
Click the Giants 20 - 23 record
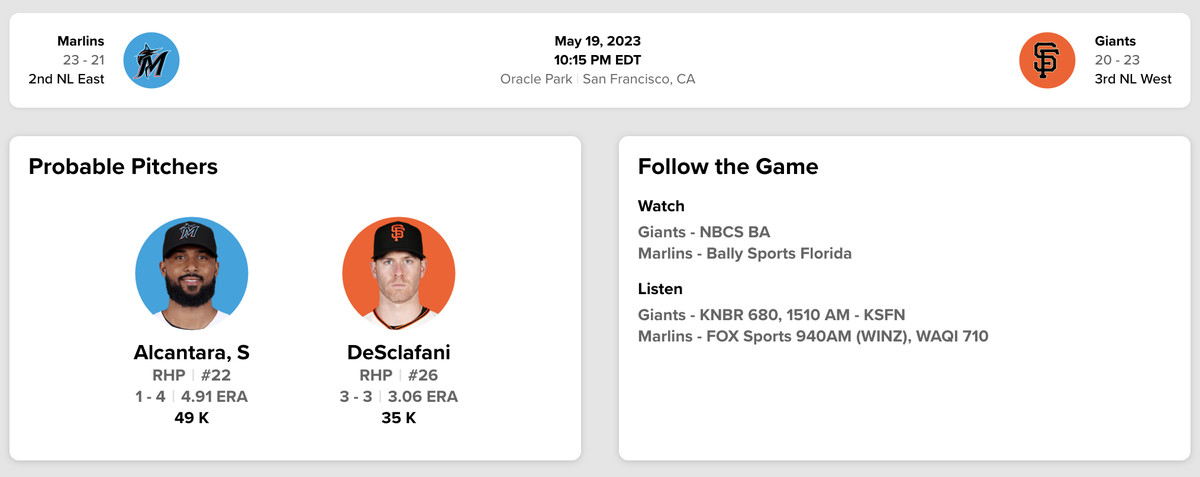point(1117,60)
